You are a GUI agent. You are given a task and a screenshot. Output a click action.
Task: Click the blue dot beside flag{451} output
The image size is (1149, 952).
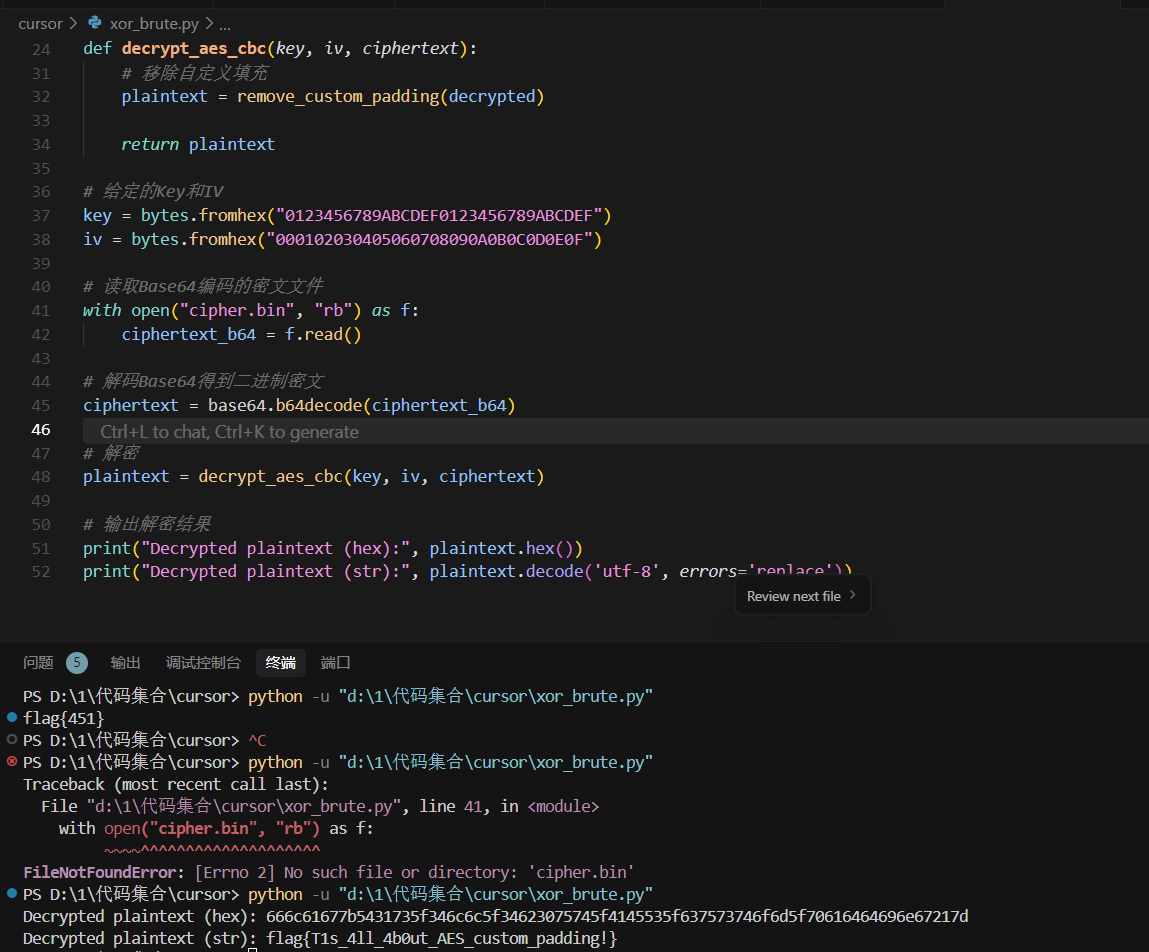point(12,717)
